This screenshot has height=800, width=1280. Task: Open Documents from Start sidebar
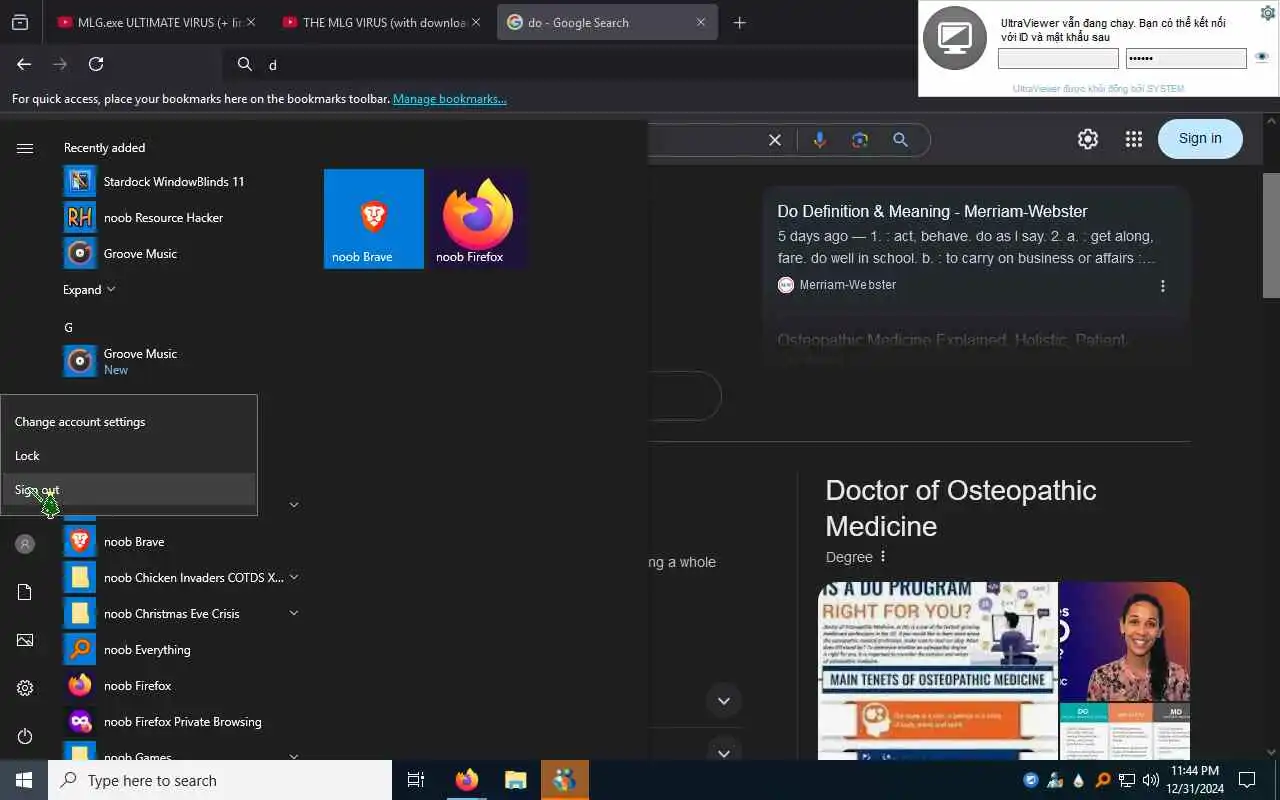tap(25, 592)
